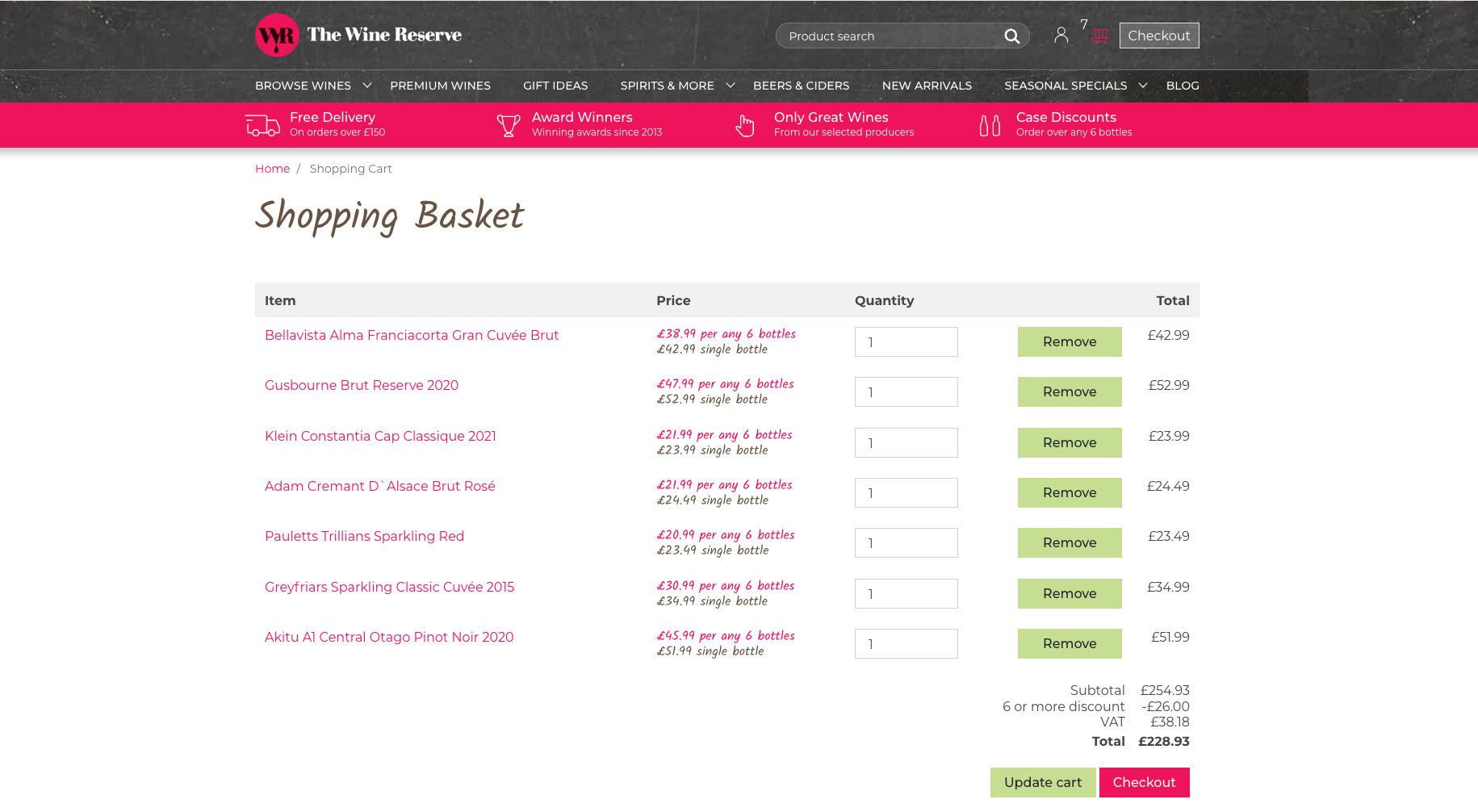Click the Update cart button
1478x812 pixels.
tap(1042, 782)
